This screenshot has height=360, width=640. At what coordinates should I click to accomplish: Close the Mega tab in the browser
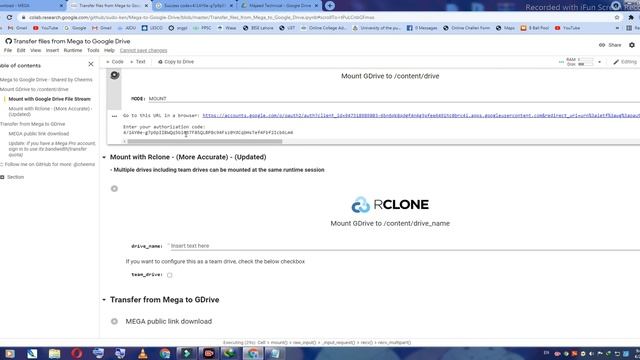click(x=62, y=6)
